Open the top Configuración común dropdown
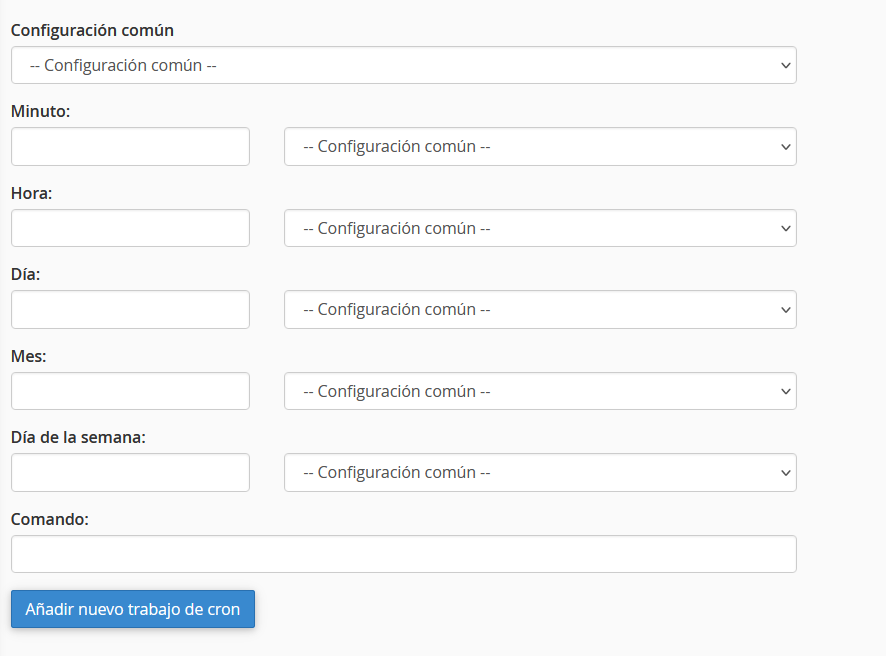The width and height of the screenshot is (886, 656). [x=403, y=65]
